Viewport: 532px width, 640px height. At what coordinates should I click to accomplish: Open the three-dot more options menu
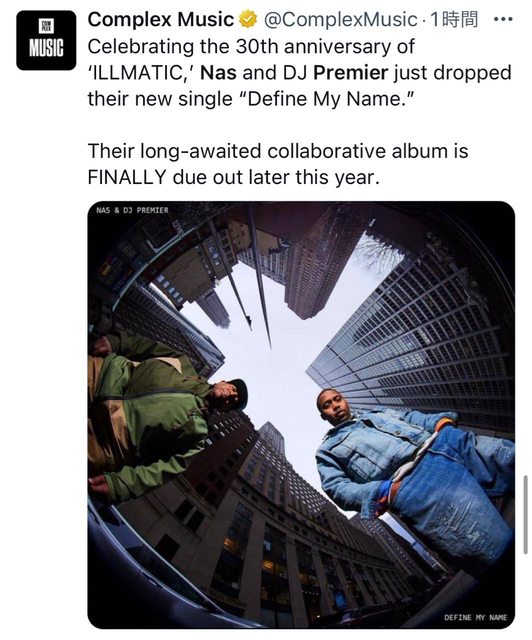(x=503, y=19)
